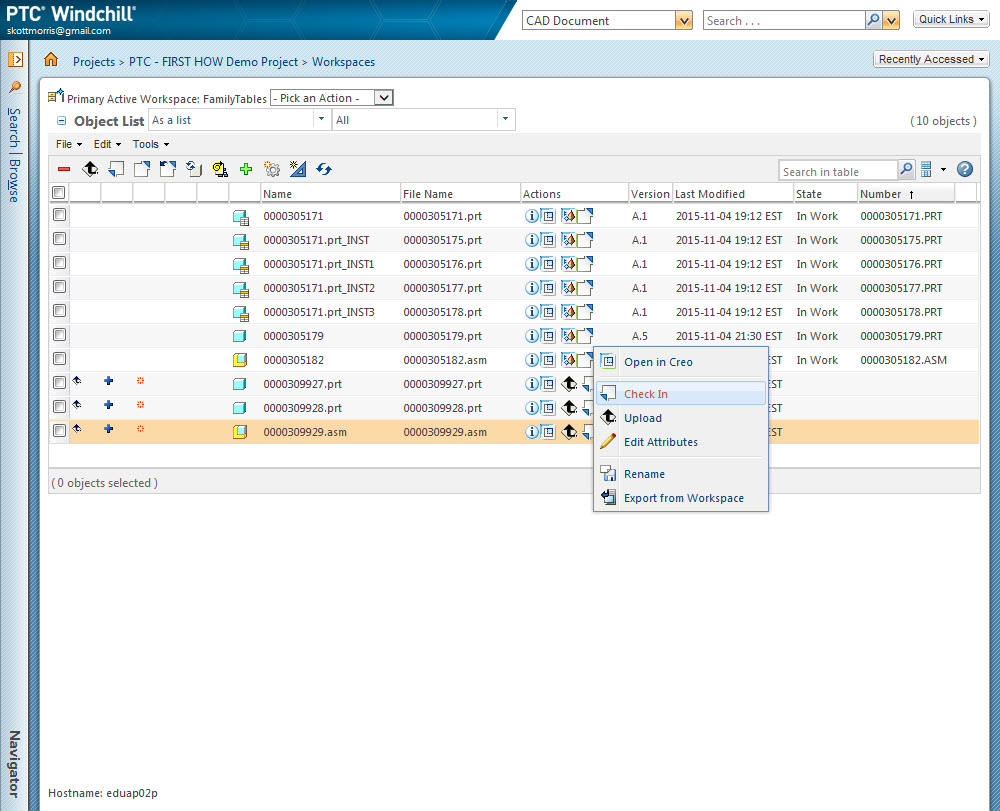
Task: Click the part icon of 0000305171.prt_INST2
Action: click(x=240, y=289)
